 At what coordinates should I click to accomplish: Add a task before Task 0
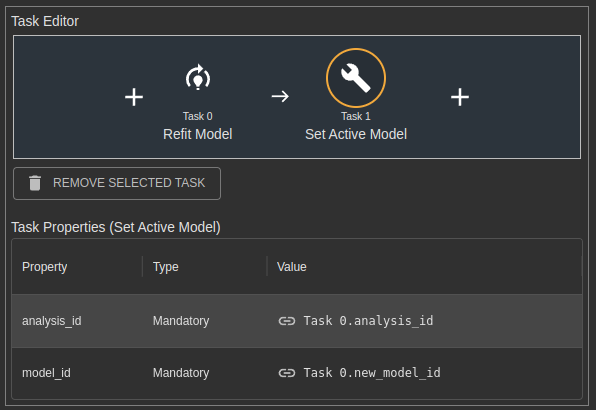(x=134, y=97)
